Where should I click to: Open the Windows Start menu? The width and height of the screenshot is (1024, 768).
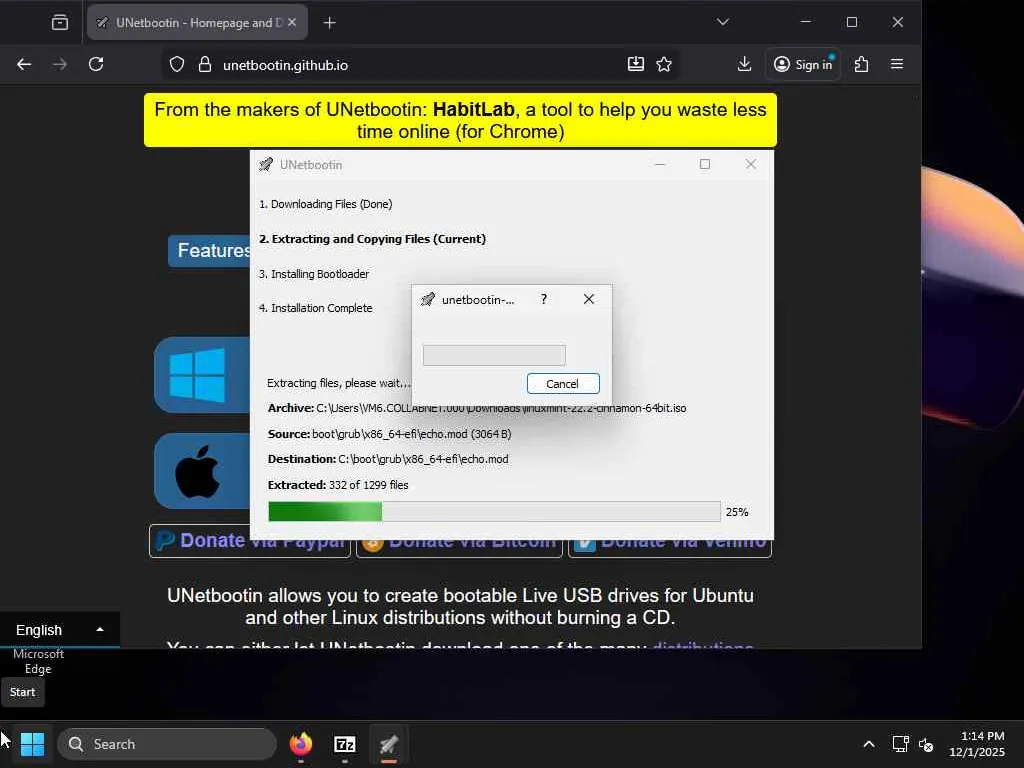pos(32,744)
